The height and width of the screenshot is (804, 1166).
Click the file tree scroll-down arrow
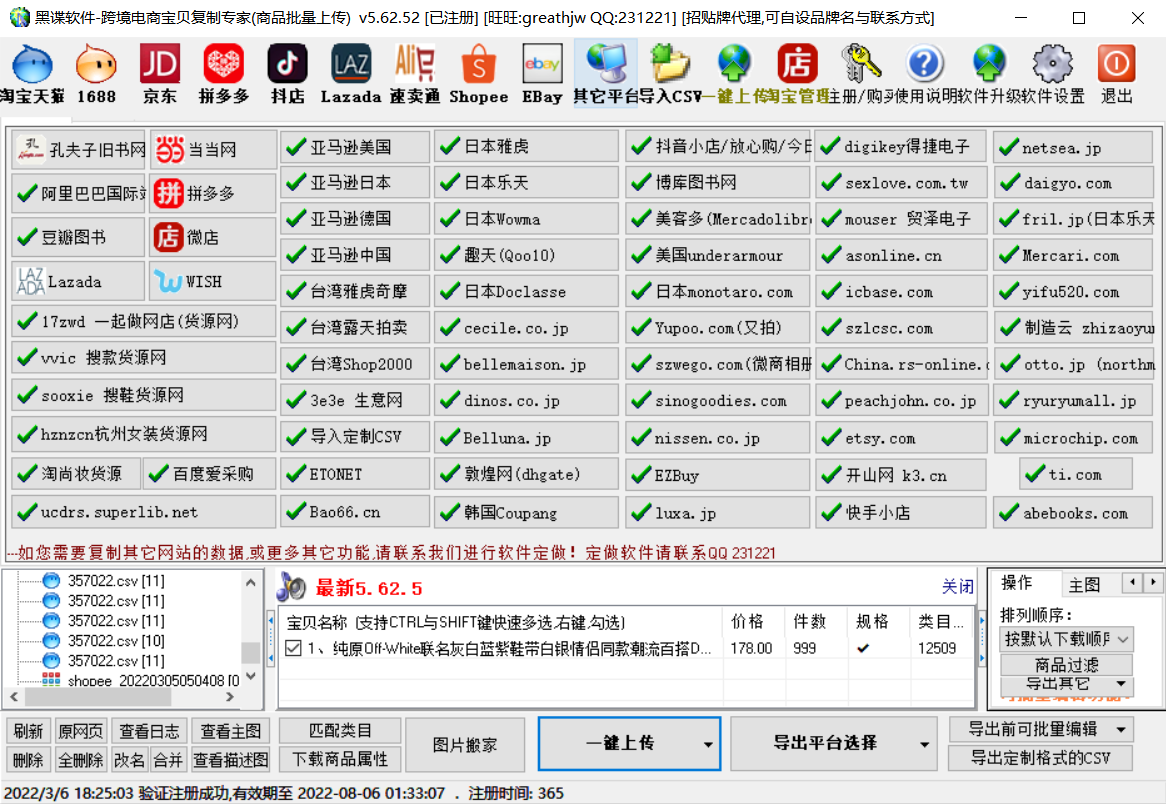[251, 676]
